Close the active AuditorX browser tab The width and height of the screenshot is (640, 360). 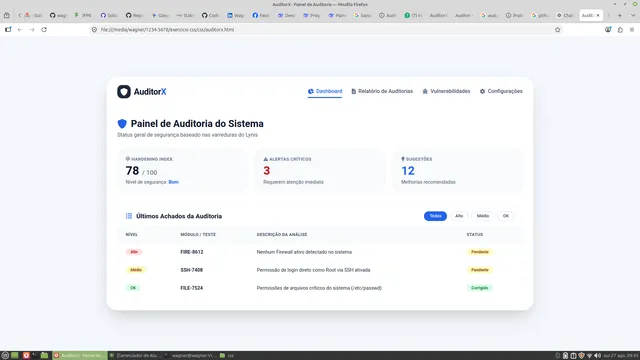tap(598, 15)
